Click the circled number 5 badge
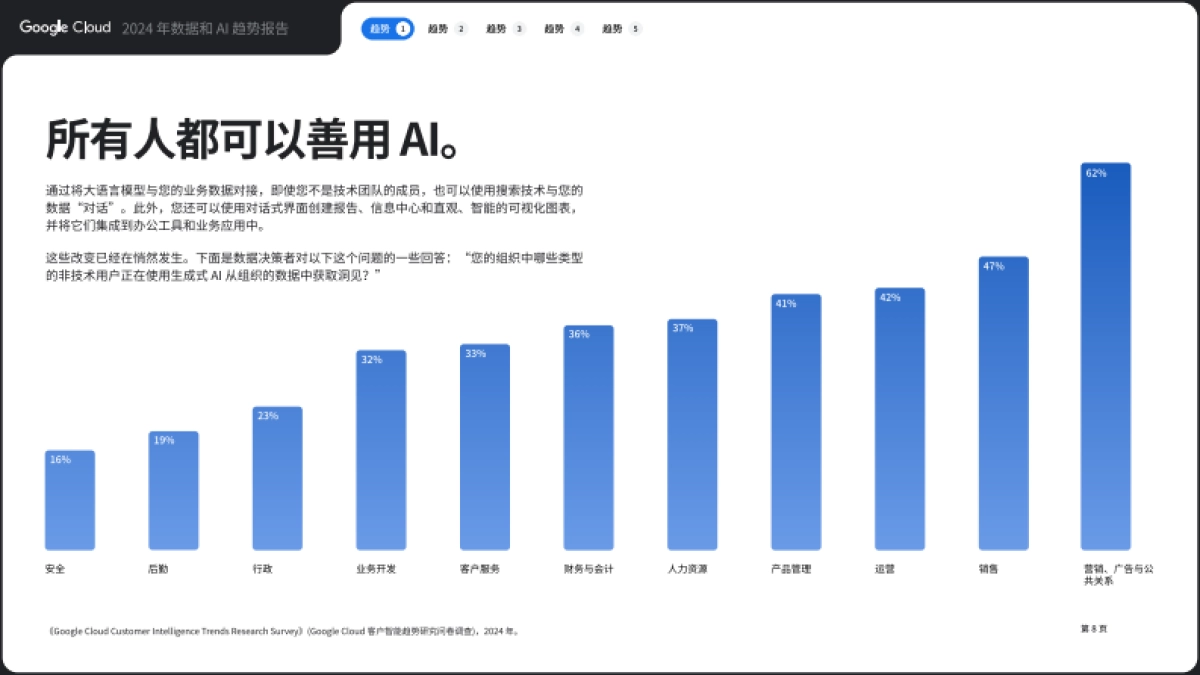Screen dimensions: 1200x675 (x=636, y=29)
